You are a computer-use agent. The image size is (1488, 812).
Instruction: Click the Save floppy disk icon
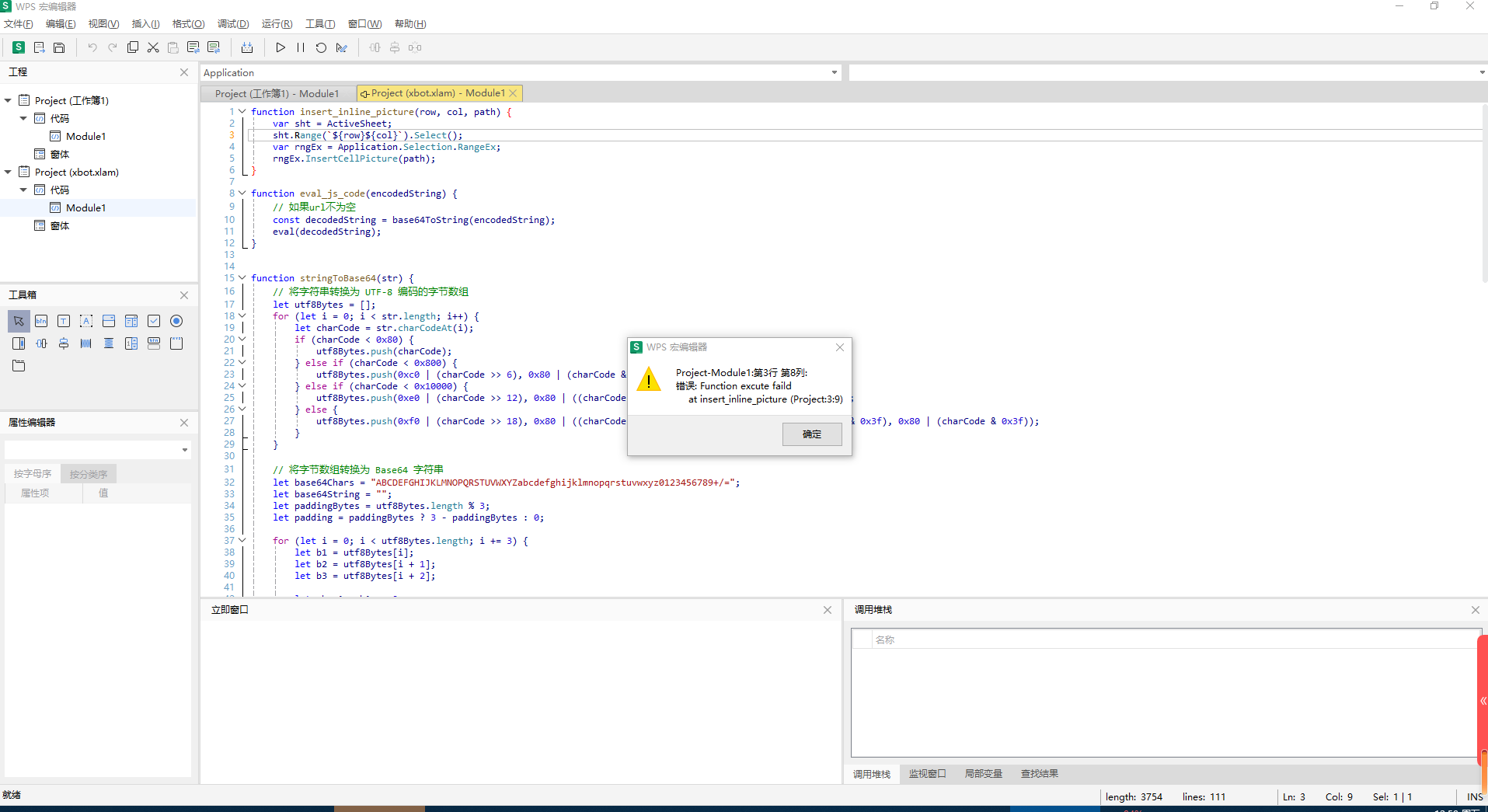coord(59,47)
